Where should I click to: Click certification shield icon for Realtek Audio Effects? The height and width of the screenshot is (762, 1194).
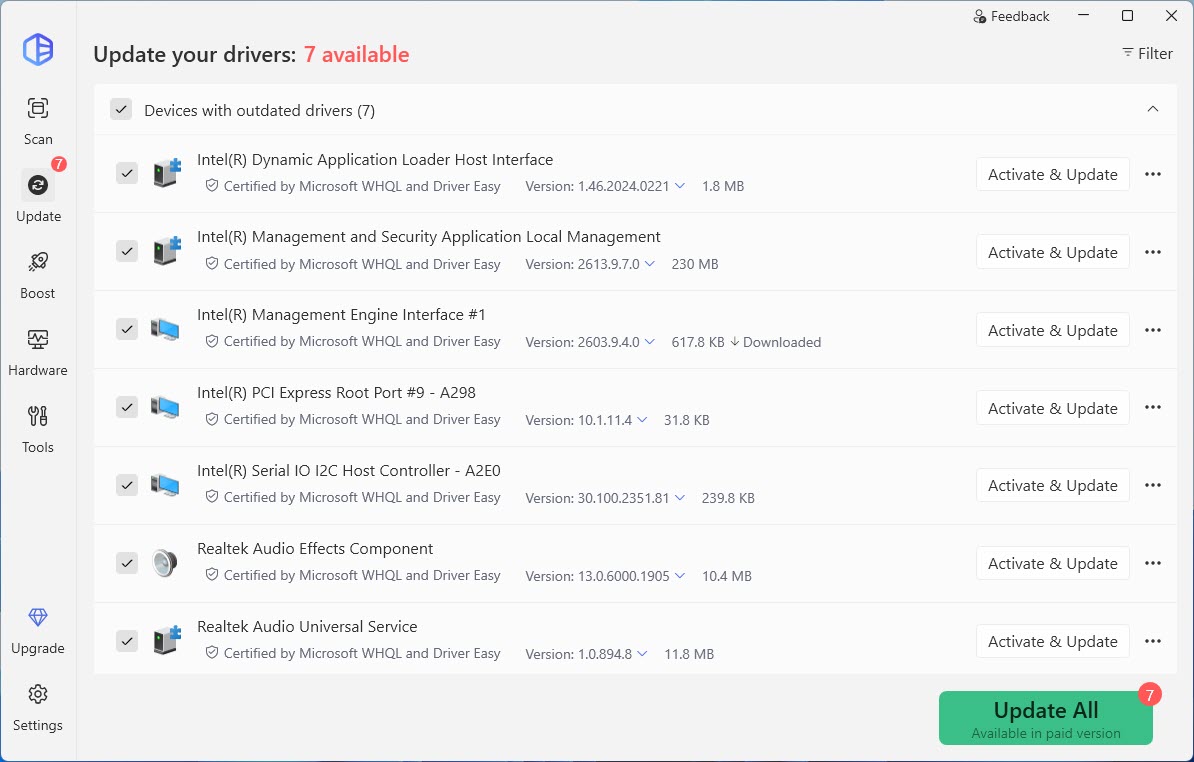point(212,575)
